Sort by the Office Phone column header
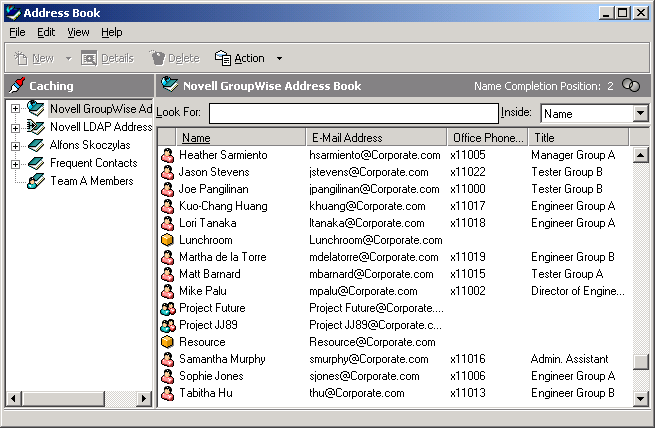The image size is (655, 428). pos(487,137)
